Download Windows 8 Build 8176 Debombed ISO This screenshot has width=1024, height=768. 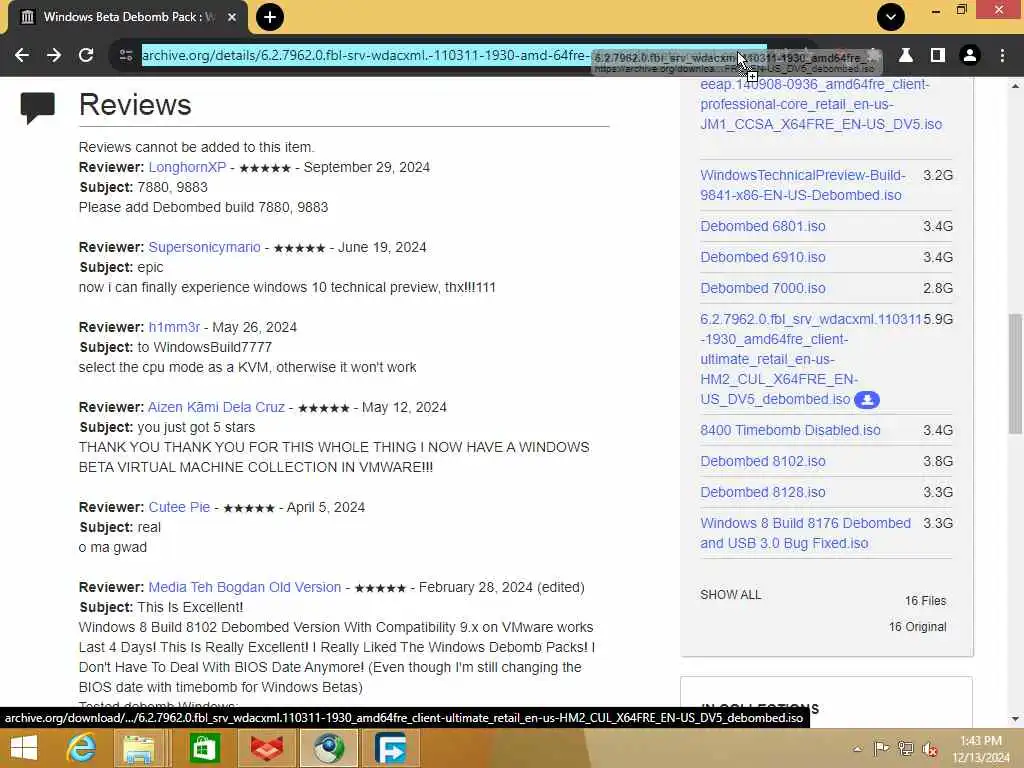[805, 533]
